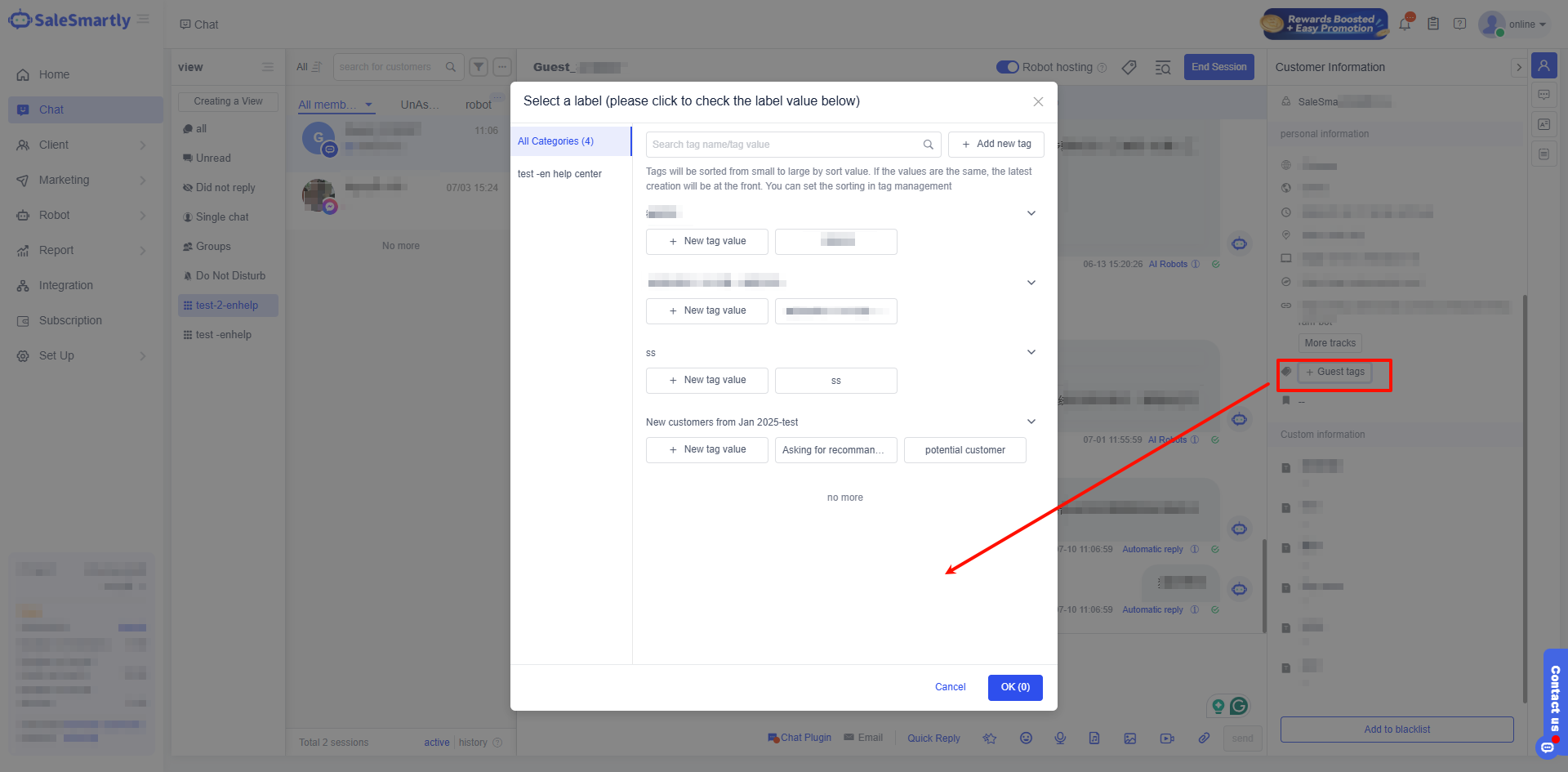Click the microphone voice message icon
The height and width of the screenshot is (772, 1568).
point(1060,738)
